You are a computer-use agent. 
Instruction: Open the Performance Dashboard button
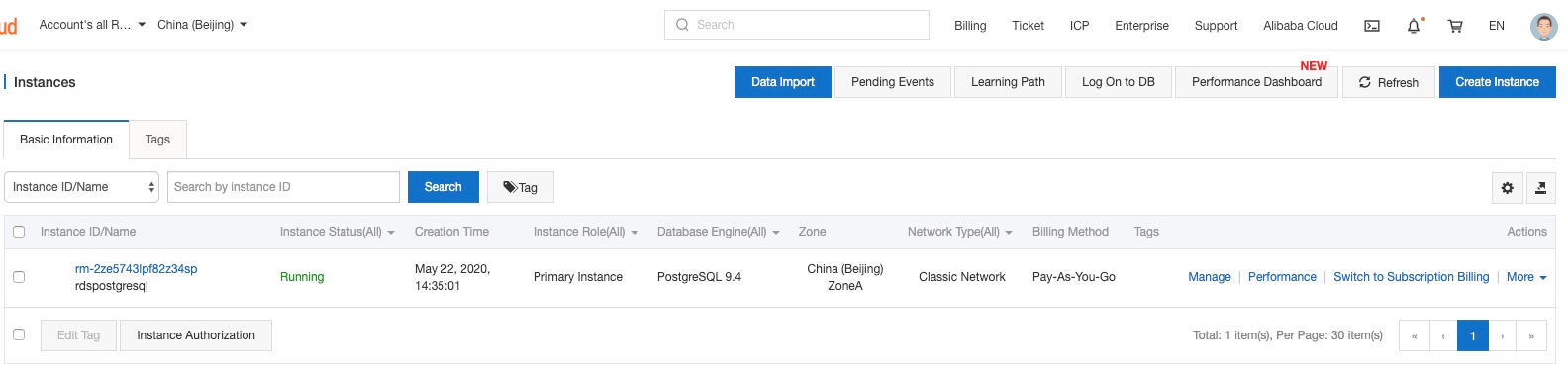[1256, 82]
